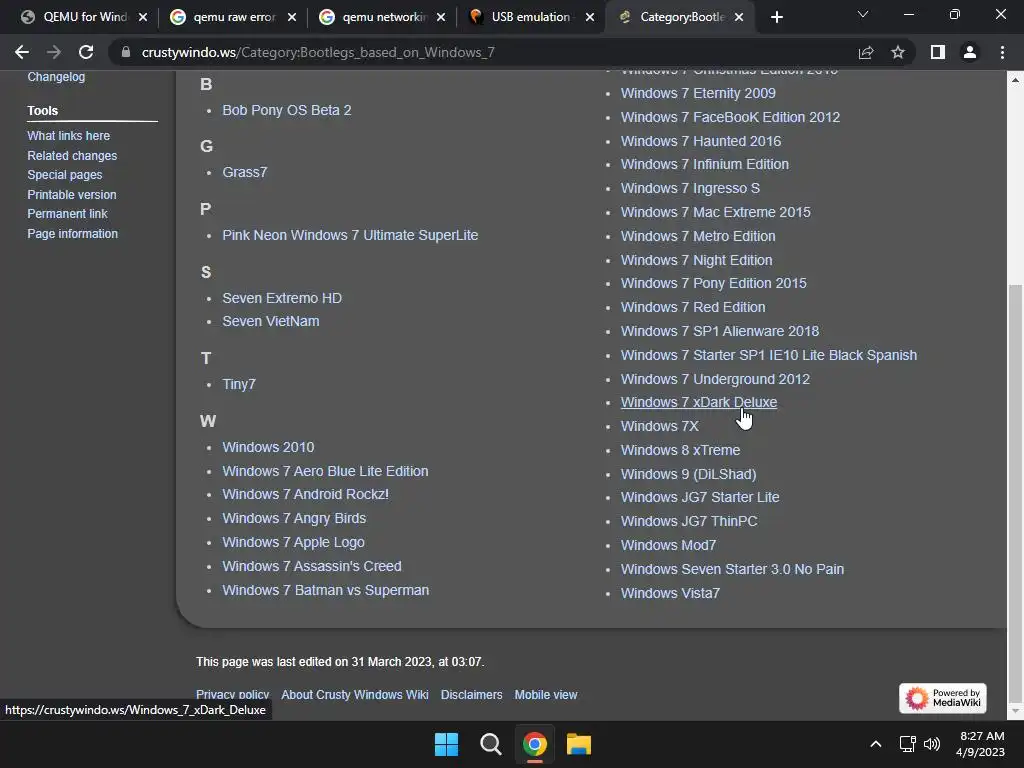
Task: Open Seven Extremo HD page
Action: tap(282, 298)
